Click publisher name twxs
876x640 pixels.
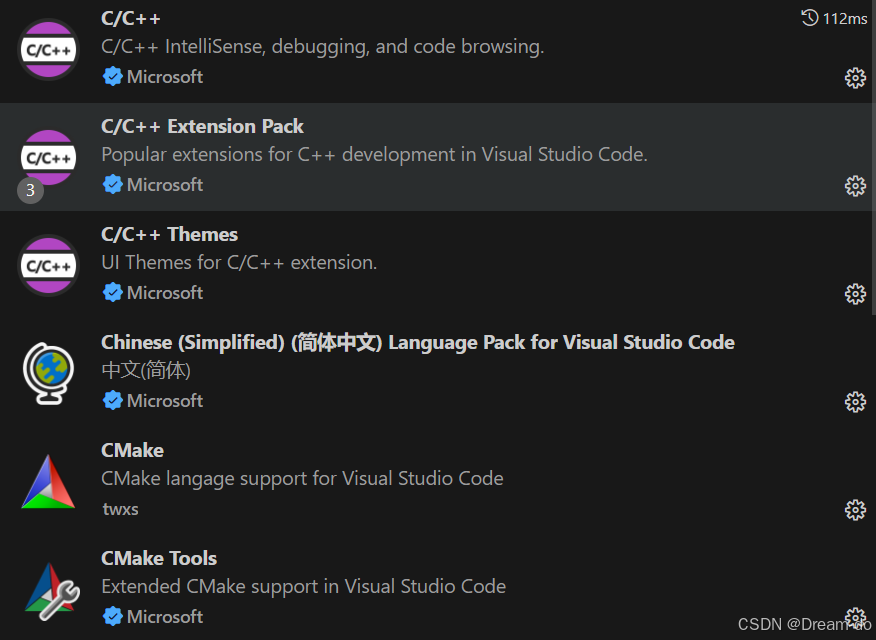click(x=120, y=509)
